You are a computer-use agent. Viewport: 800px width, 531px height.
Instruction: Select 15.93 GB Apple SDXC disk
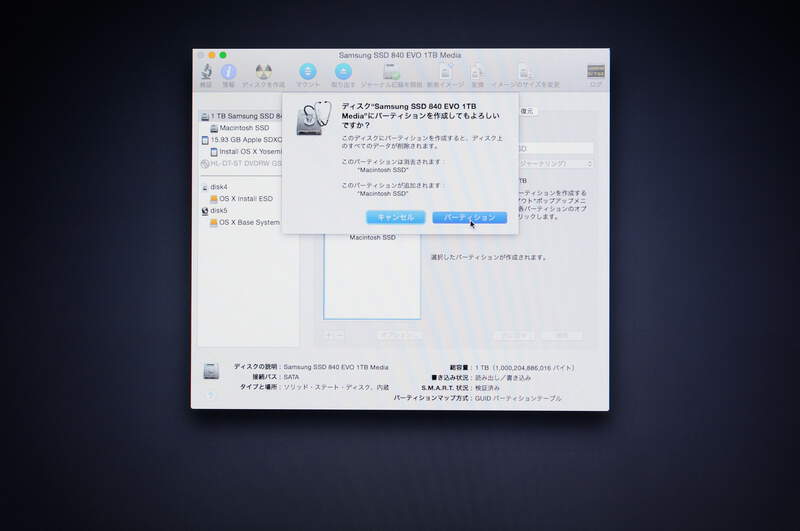241,140
